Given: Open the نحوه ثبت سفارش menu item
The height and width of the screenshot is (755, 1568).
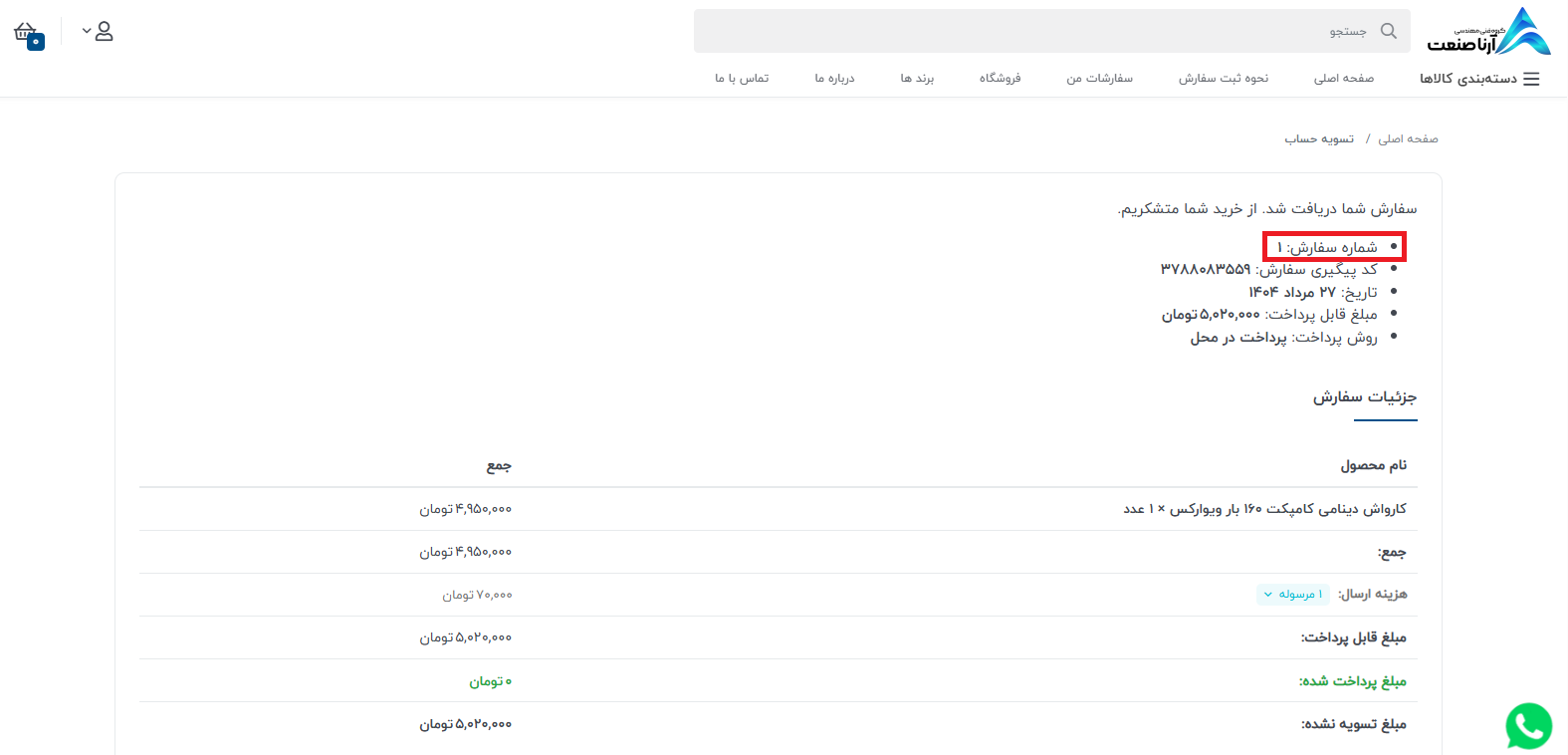Looking at the screenshot, I should click(x=1224, y=78).
